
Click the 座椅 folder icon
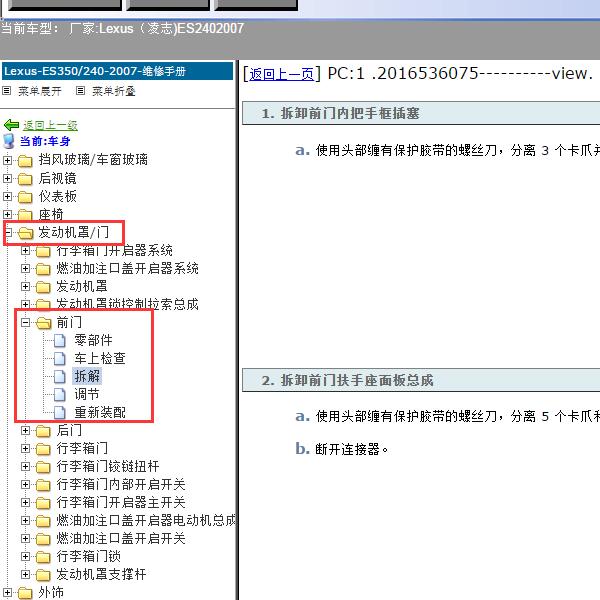pyautogui.click(x=25, y=215)
